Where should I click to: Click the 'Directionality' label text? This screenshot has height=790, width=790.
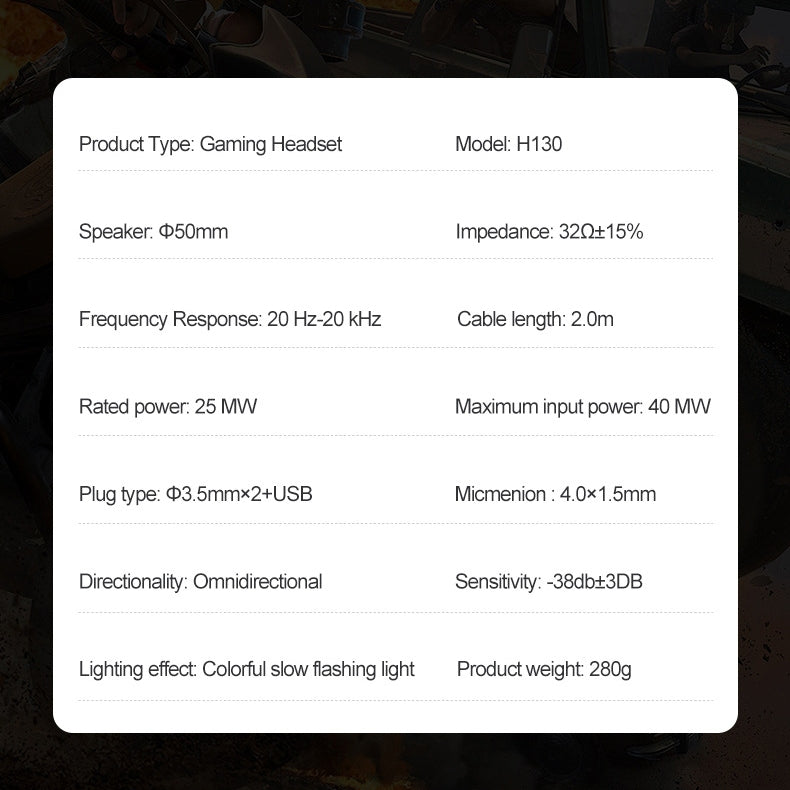(132, 582)
